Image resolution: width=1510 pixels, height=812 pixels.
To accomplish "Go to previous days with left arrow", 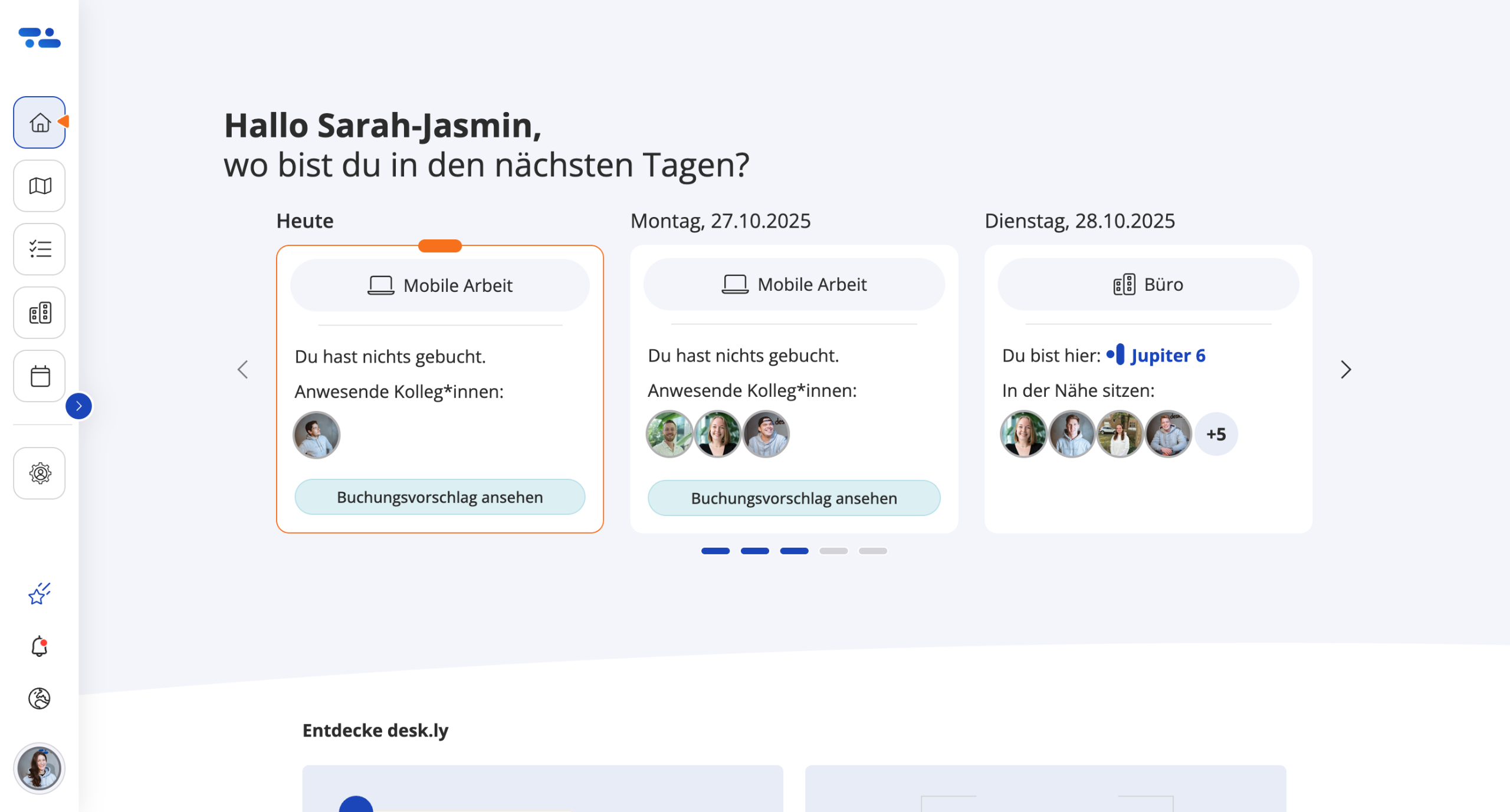I will tap(242, 370).
